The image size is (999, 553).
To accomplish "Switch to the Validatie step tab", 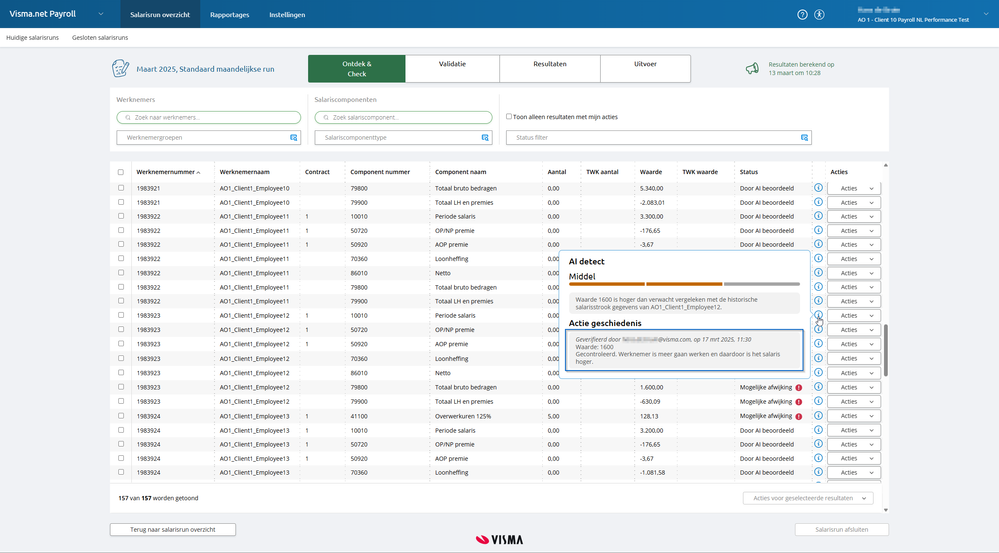I will click(452, 68).
